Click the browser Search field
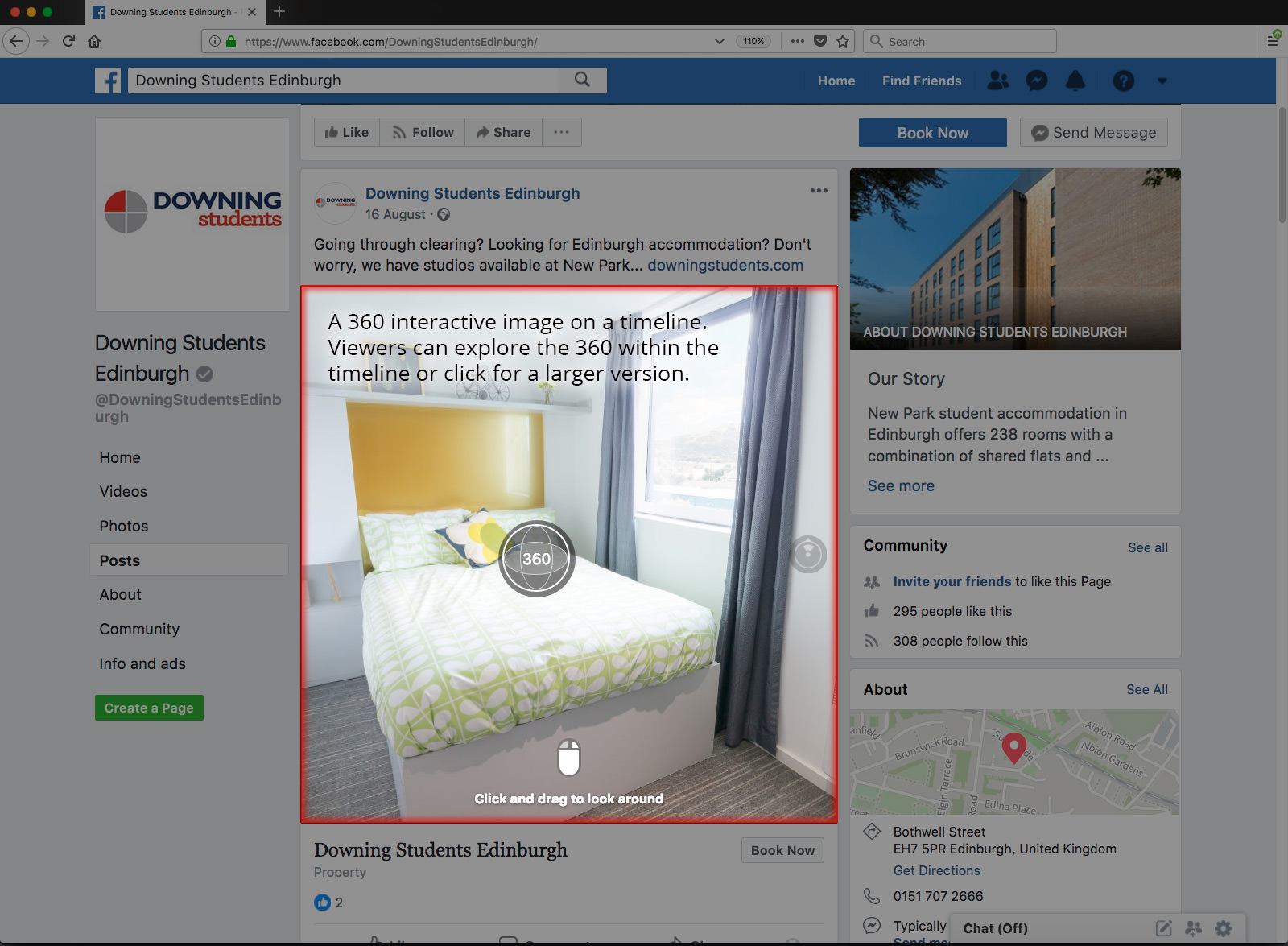Image resolution: width=1288 pixels, height=946 pixels. 960,41
